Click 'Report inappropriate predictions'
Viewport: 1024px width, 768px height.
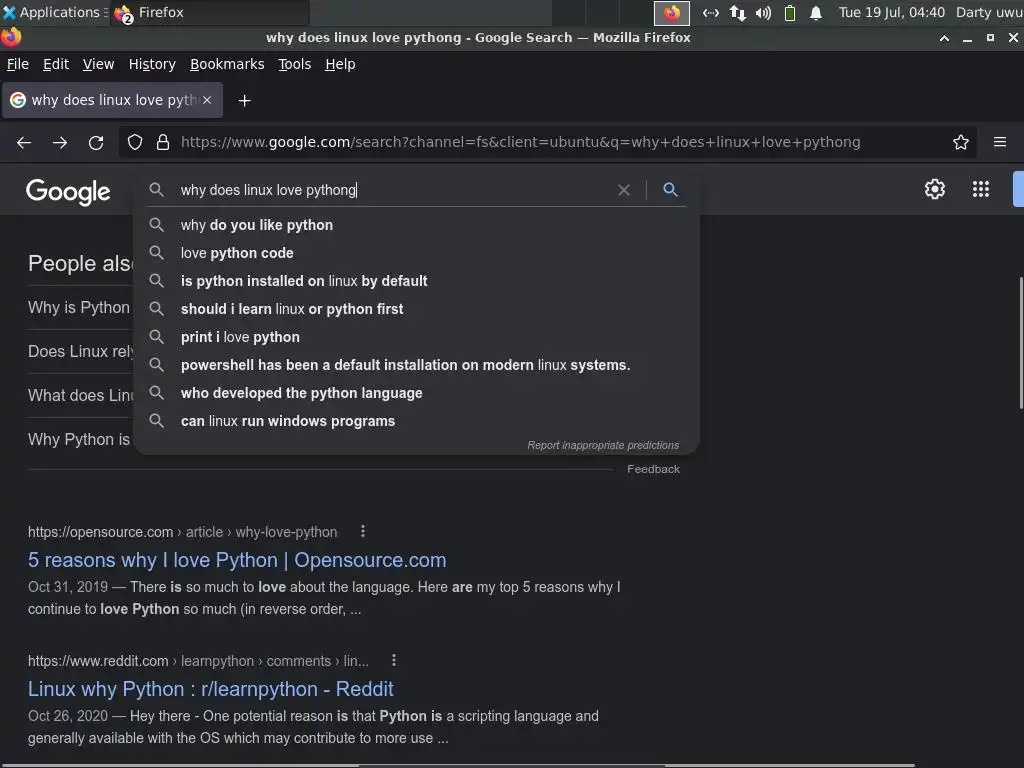(x=603, y=445)
